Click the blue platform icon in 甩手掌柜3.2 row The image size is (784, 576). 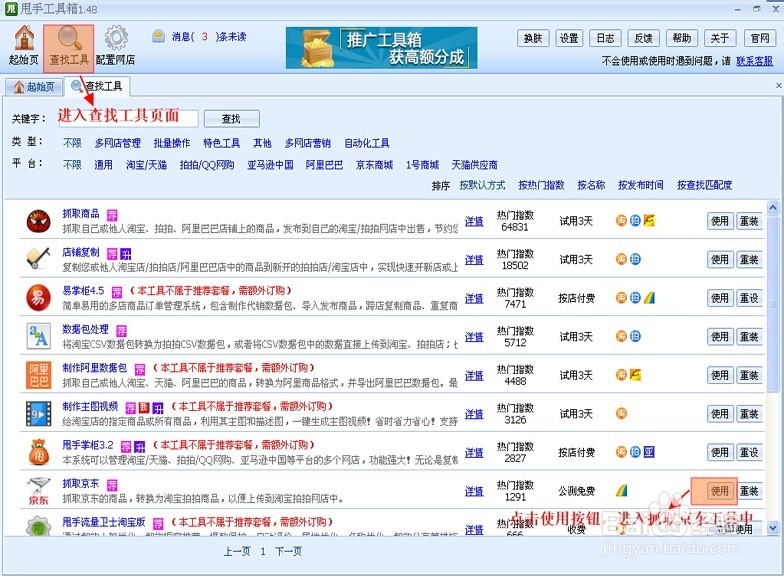point(649,452)
